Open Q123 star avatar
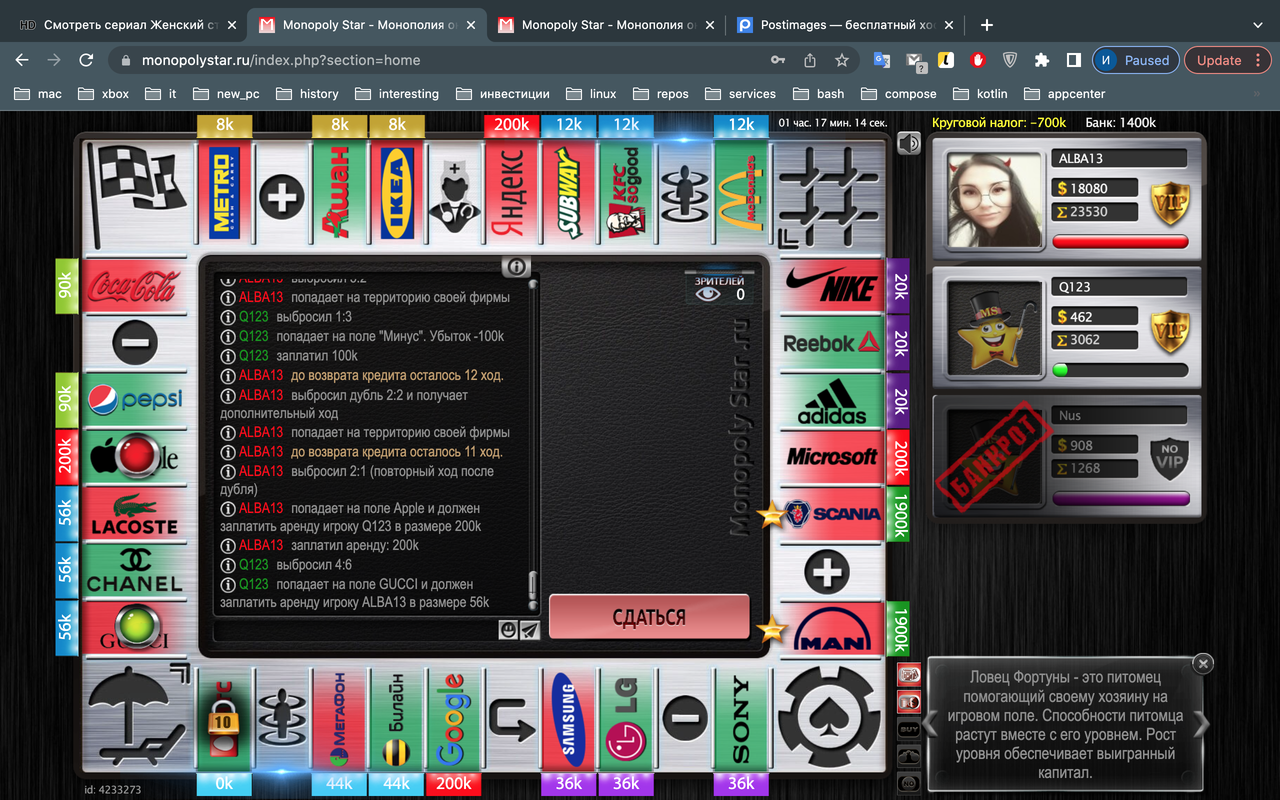This screenshot has width=1280, height=800. tap(995, 329)
